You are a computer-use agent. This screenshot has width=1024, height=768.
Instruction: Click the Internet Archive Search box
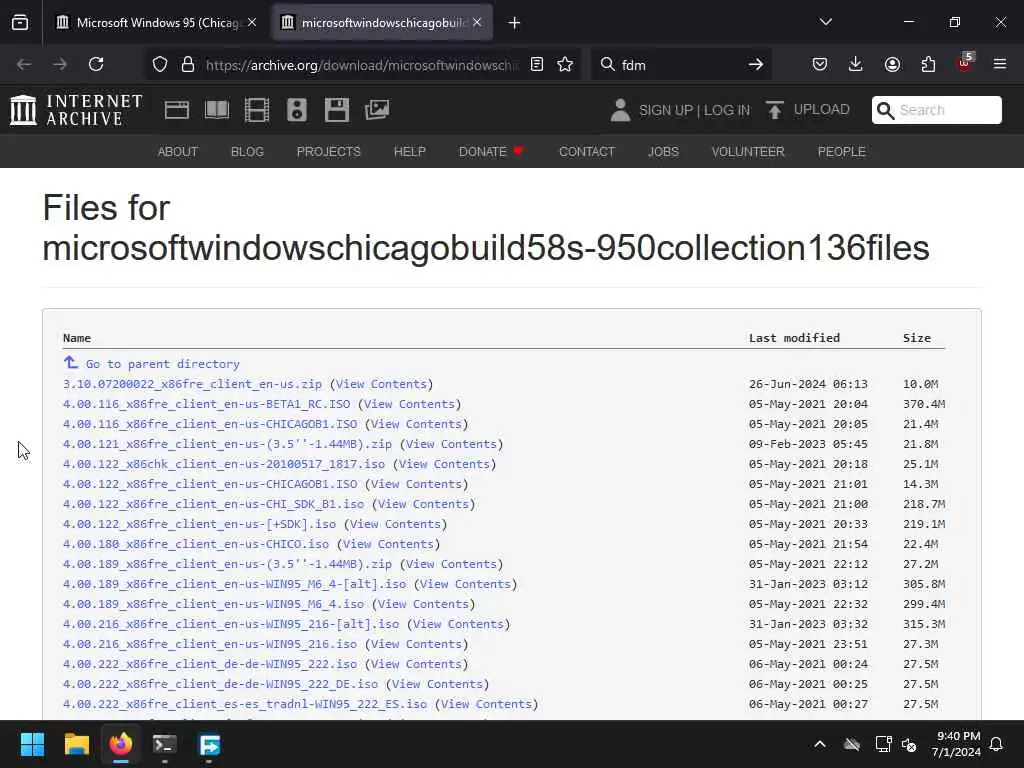click(x=936, y=110)
